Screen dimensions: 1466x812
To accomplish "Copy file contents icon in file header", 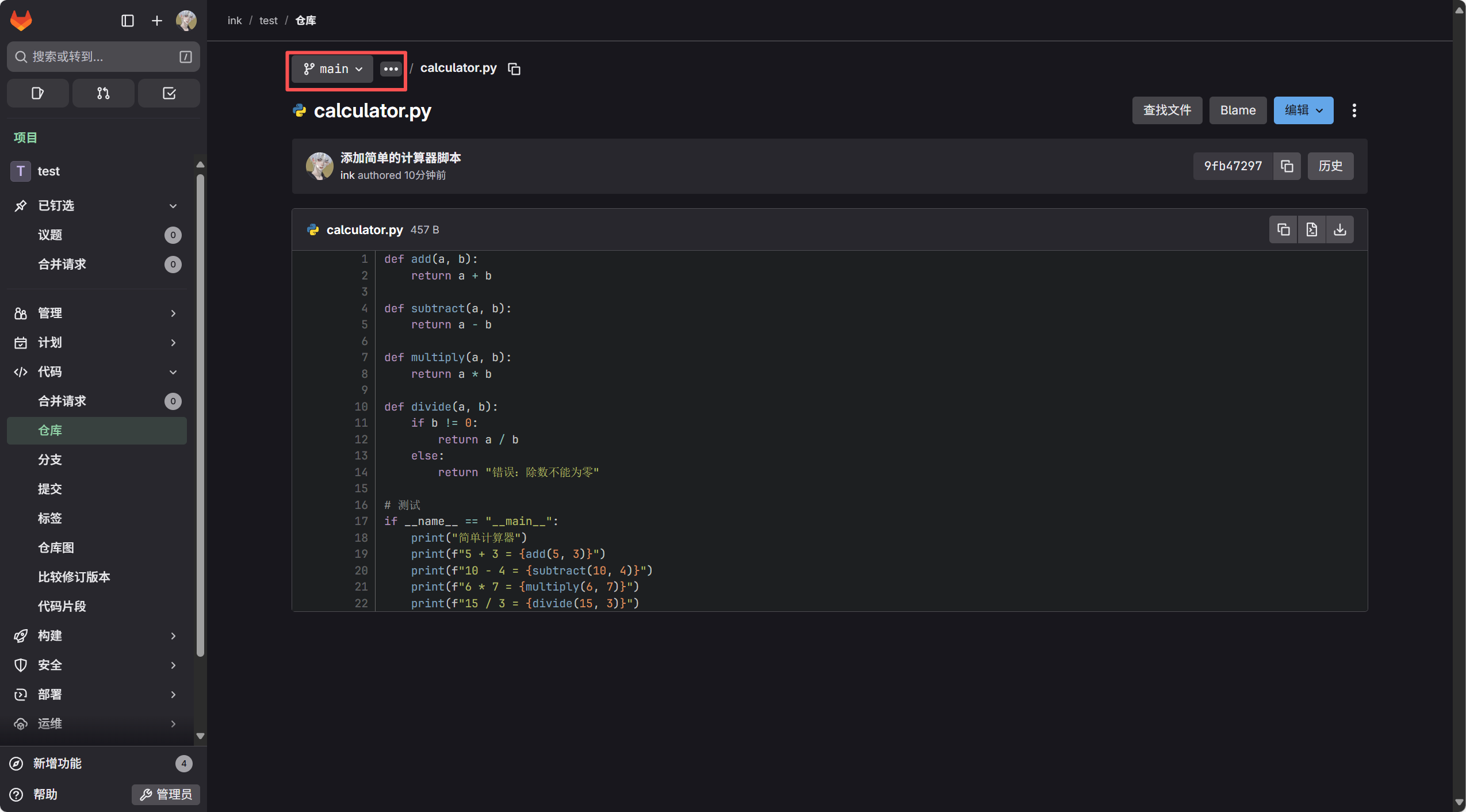I will 1283,229.
